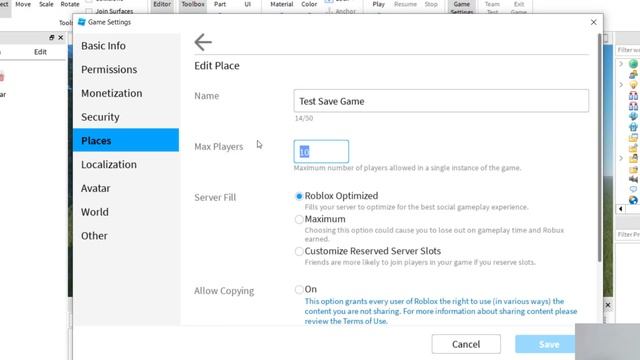Choose Maximum server fill option
The height and width of the screenshot is (360, 640).
[x=299, y=220]
